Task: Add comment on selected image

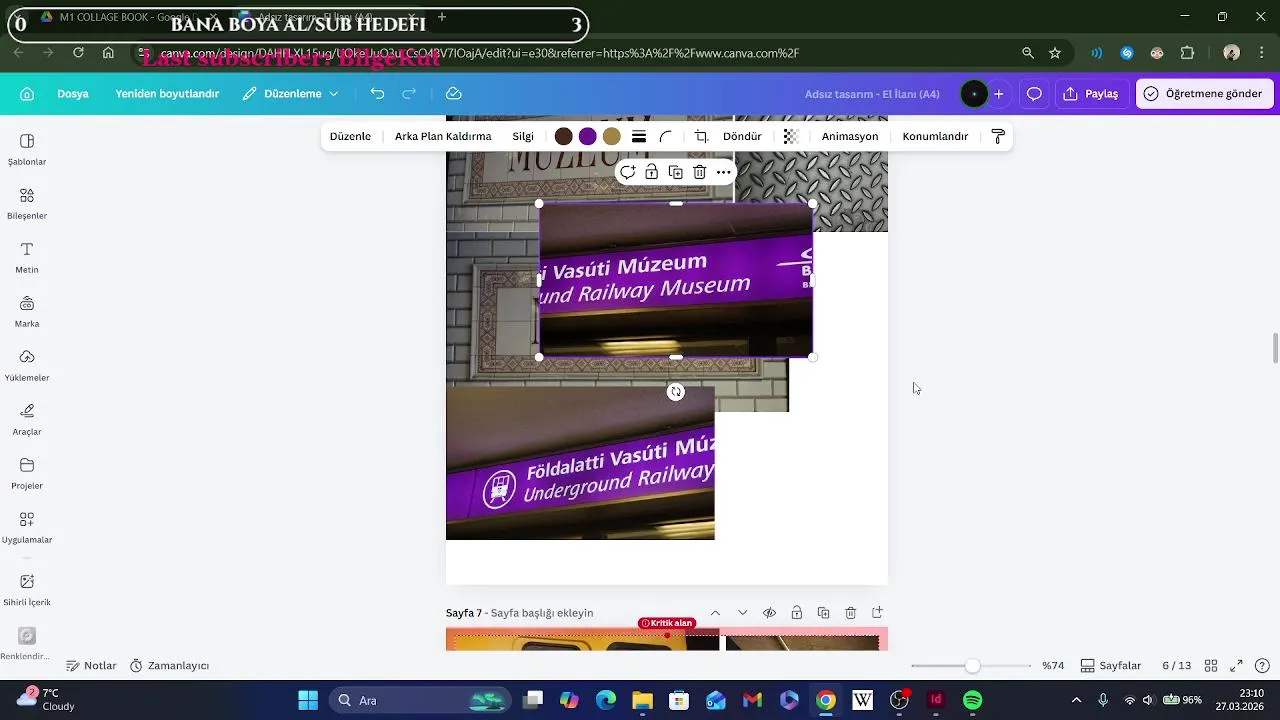Action: [x=627, y=172]
